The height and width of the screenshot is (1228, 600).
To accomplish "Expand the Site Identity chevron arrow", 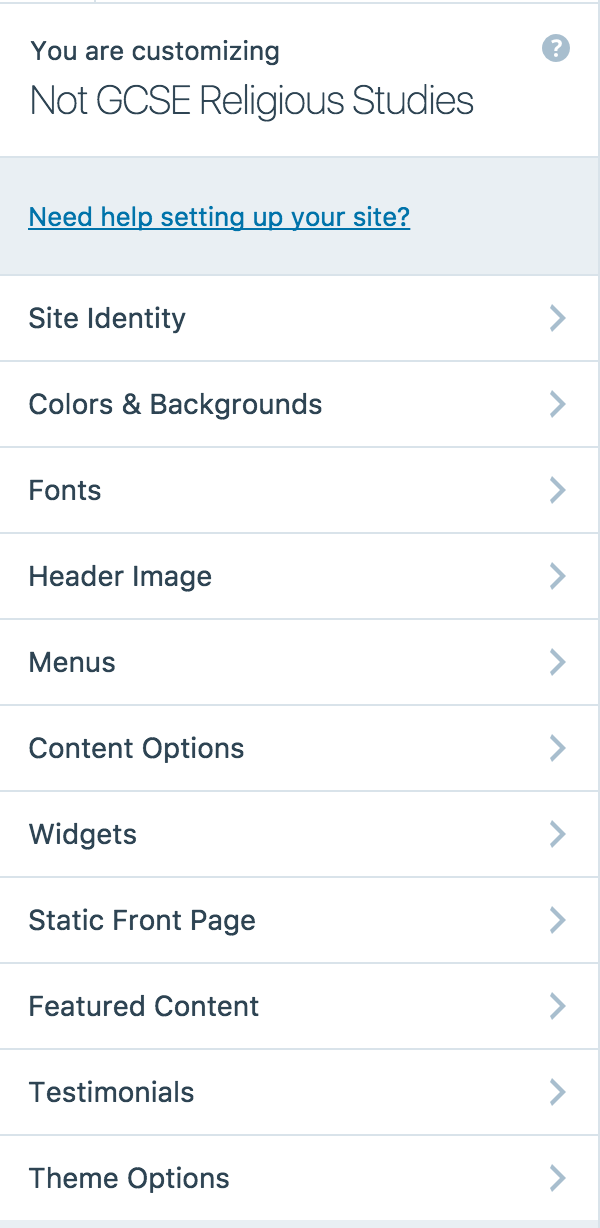I will click(557, 319).
